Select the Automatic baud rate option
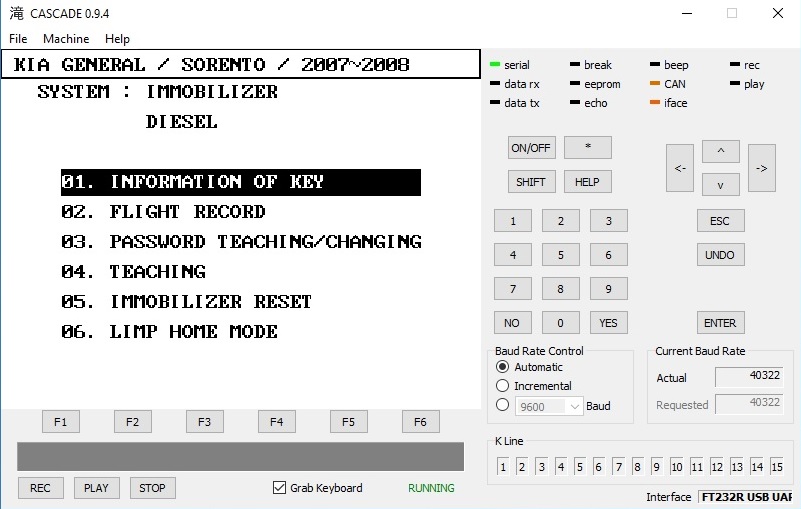The height and width of the screenshot is (509, 801). [503, 367]
